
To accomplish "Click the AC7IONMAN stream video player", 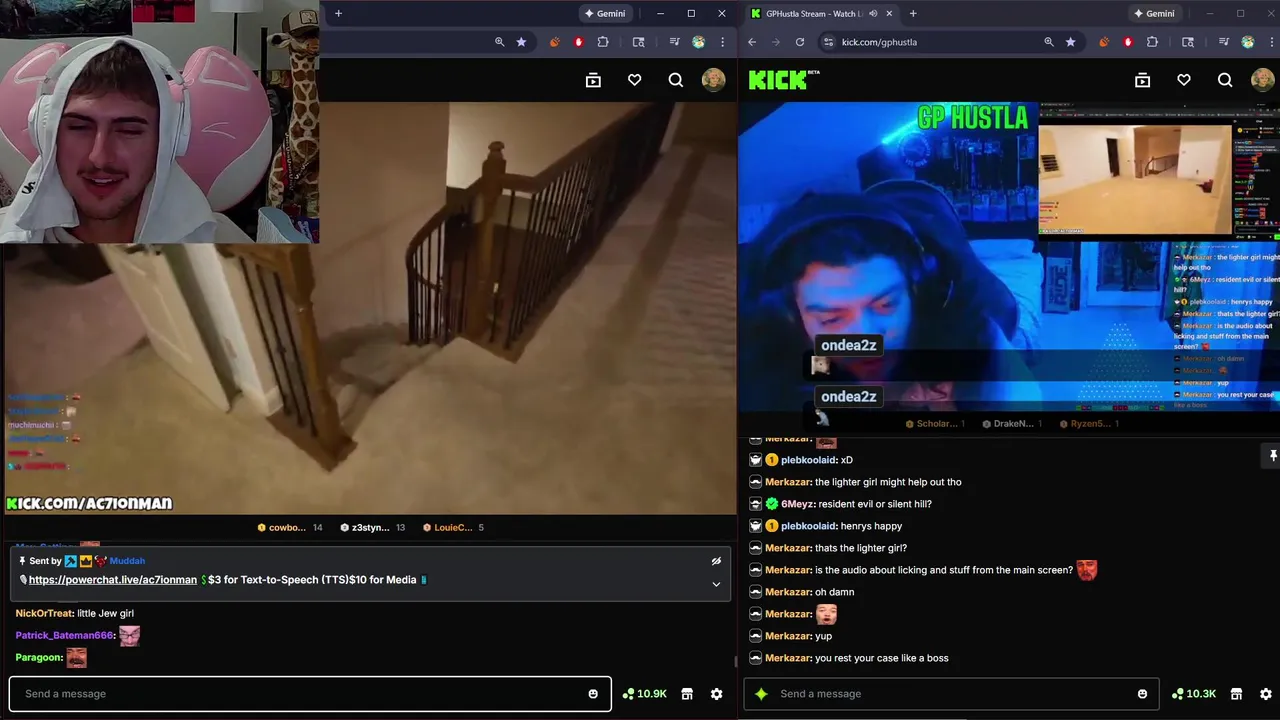I will point(370,308).
